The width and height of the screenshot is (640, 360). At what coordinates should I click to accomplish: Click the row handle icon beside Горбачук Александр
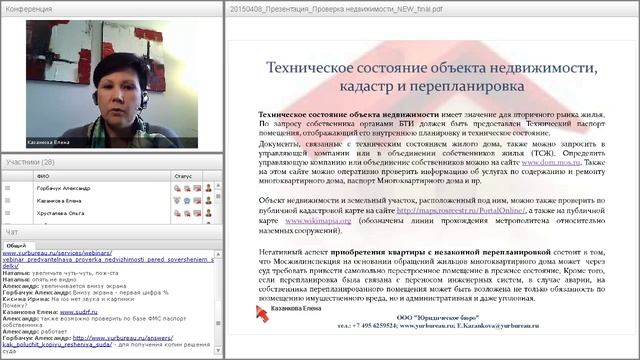click(x=7, y=188)
